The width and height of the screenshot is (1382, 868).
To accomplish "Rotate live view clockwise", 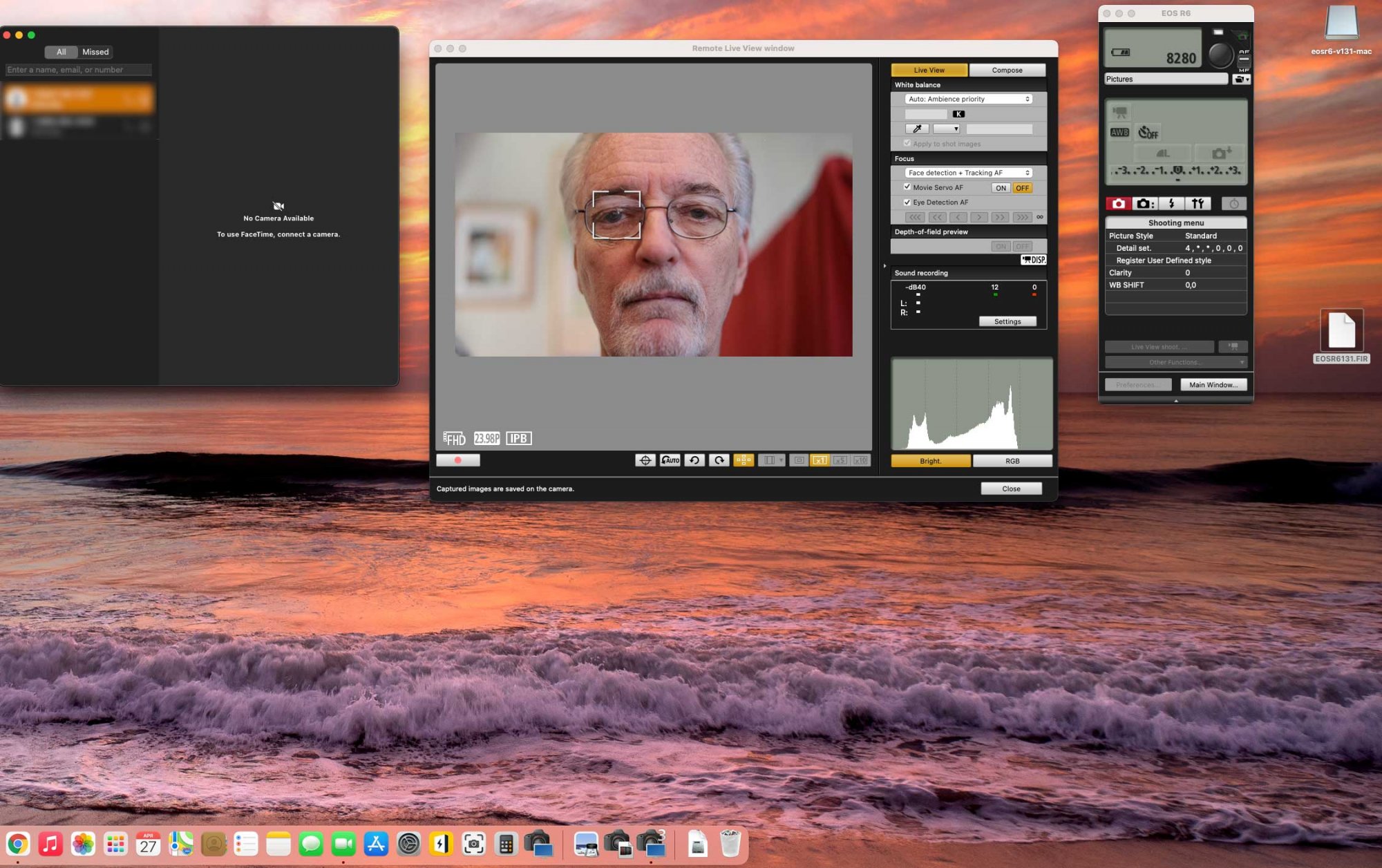I will click(x=719, y=460).
